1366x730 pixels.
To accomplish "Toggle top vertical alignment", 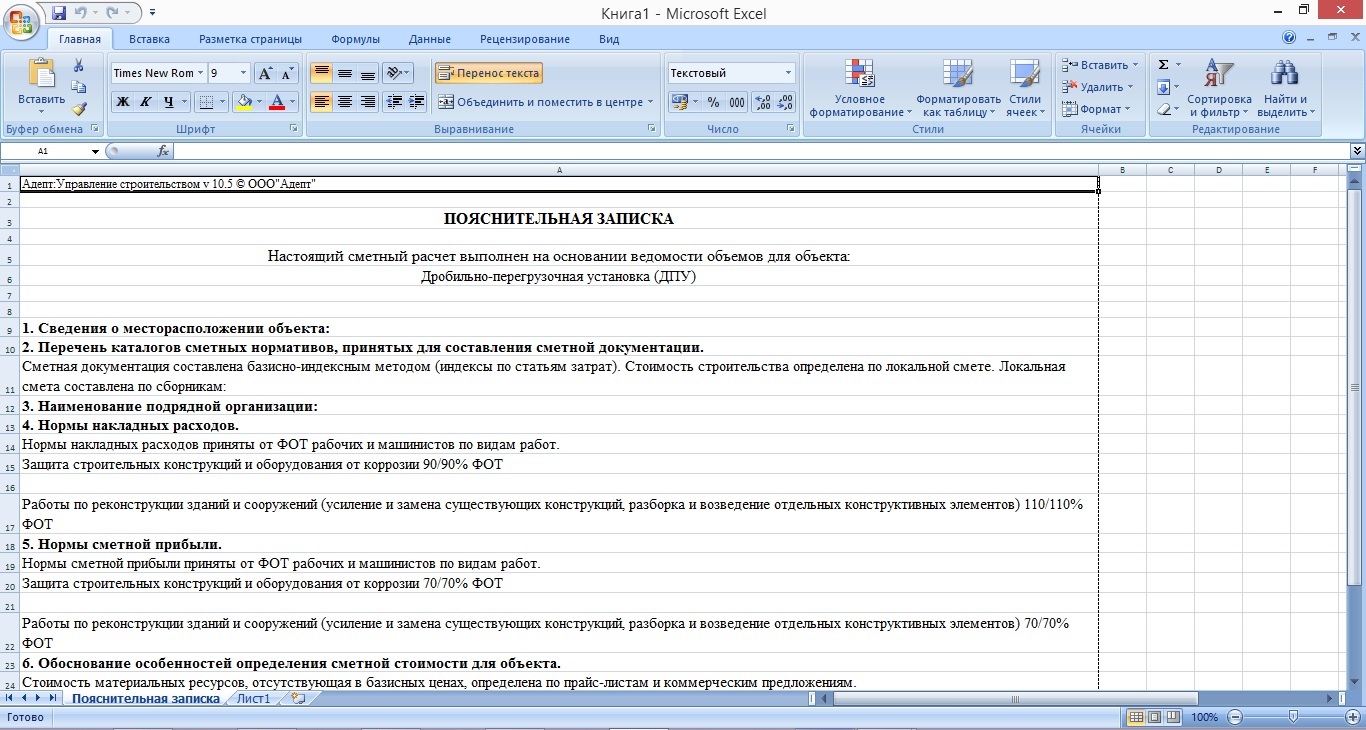I will click(321, 73).
